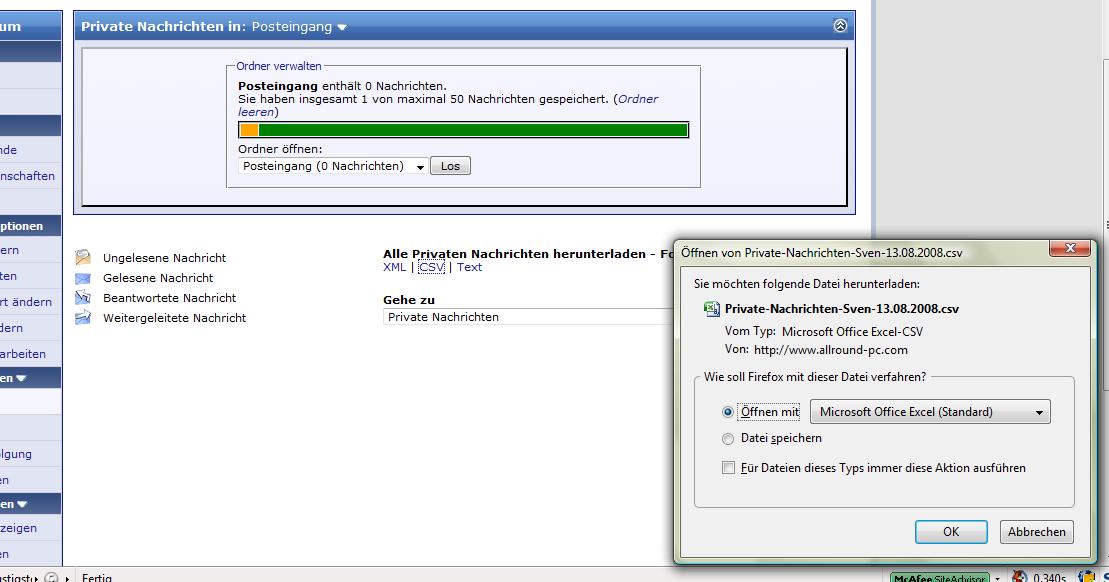Image resolution: width=1109 pixels, height=582 pixels.
Task: Confirm the download dialog with OK
Action: pos(951,532)
